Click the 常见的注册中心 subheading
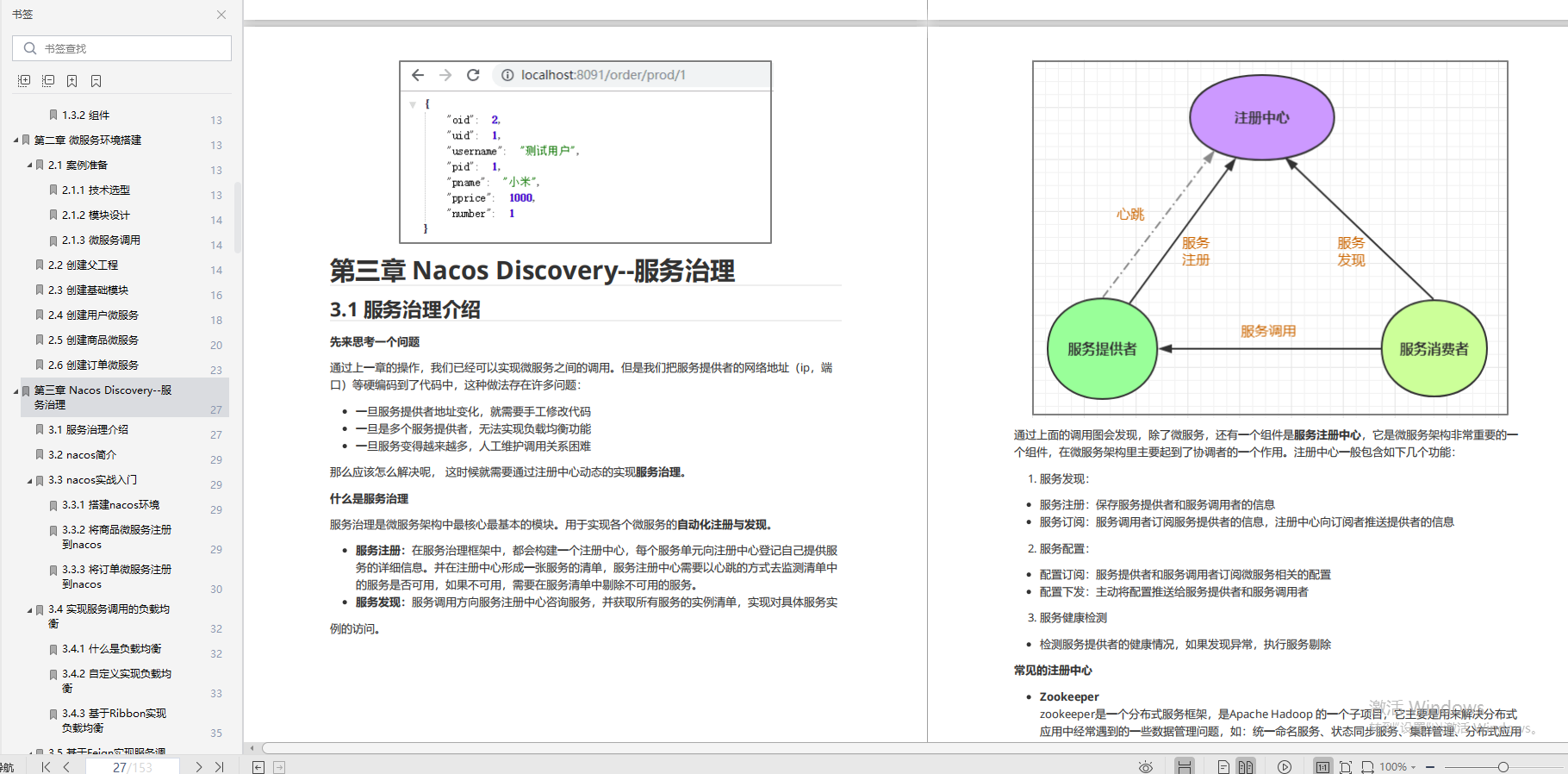 click(1053, 670)
